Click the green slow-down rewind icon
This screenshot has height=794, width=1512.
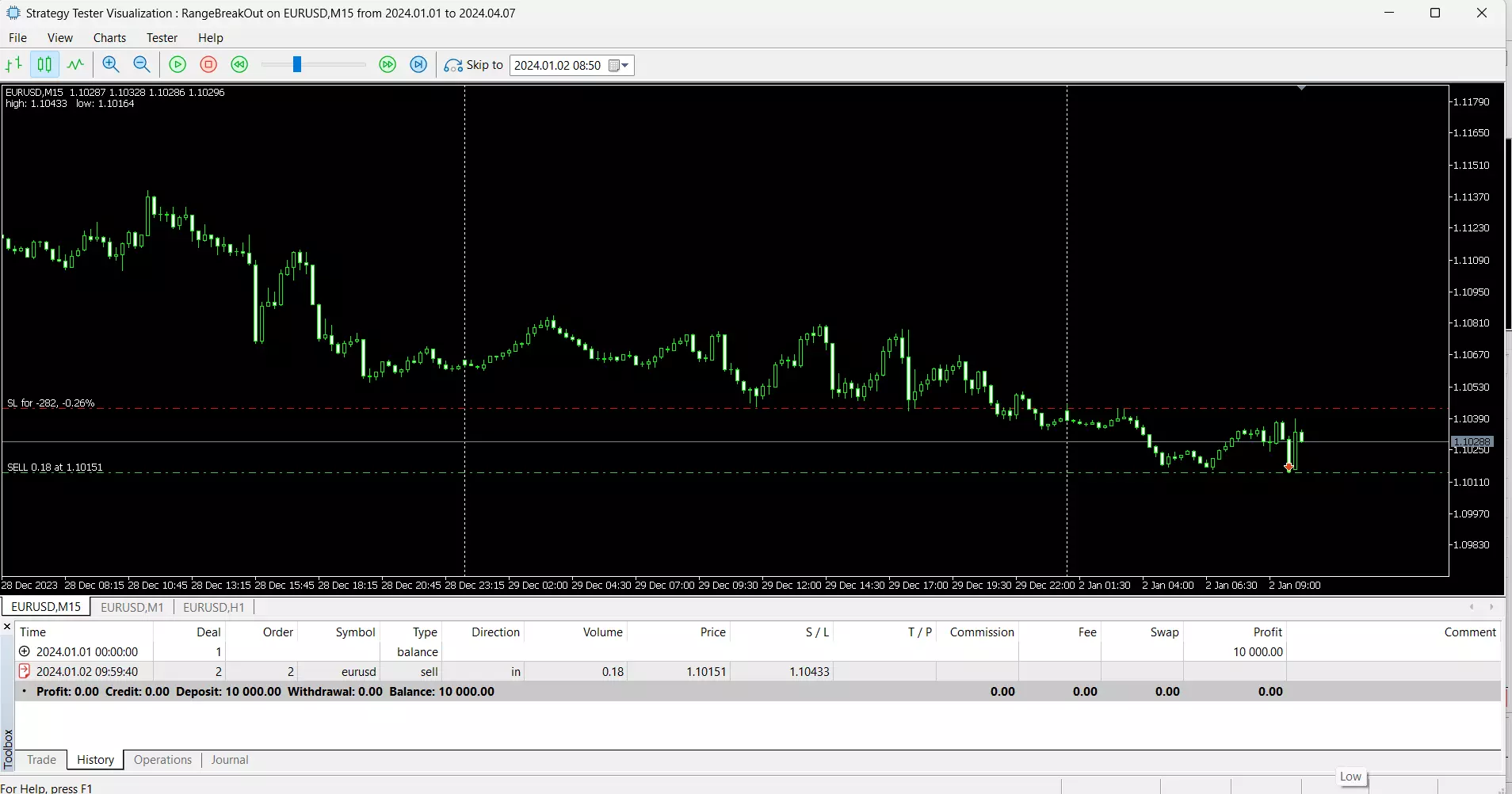[x=239, y=65]
